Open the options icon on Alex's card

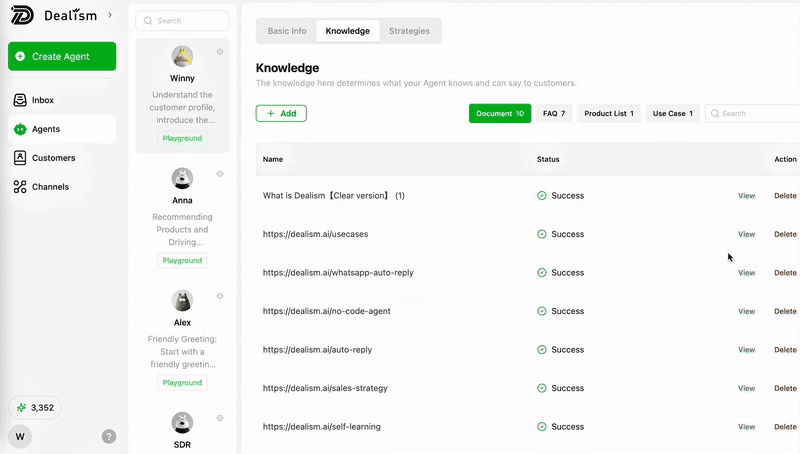[220, 296]
